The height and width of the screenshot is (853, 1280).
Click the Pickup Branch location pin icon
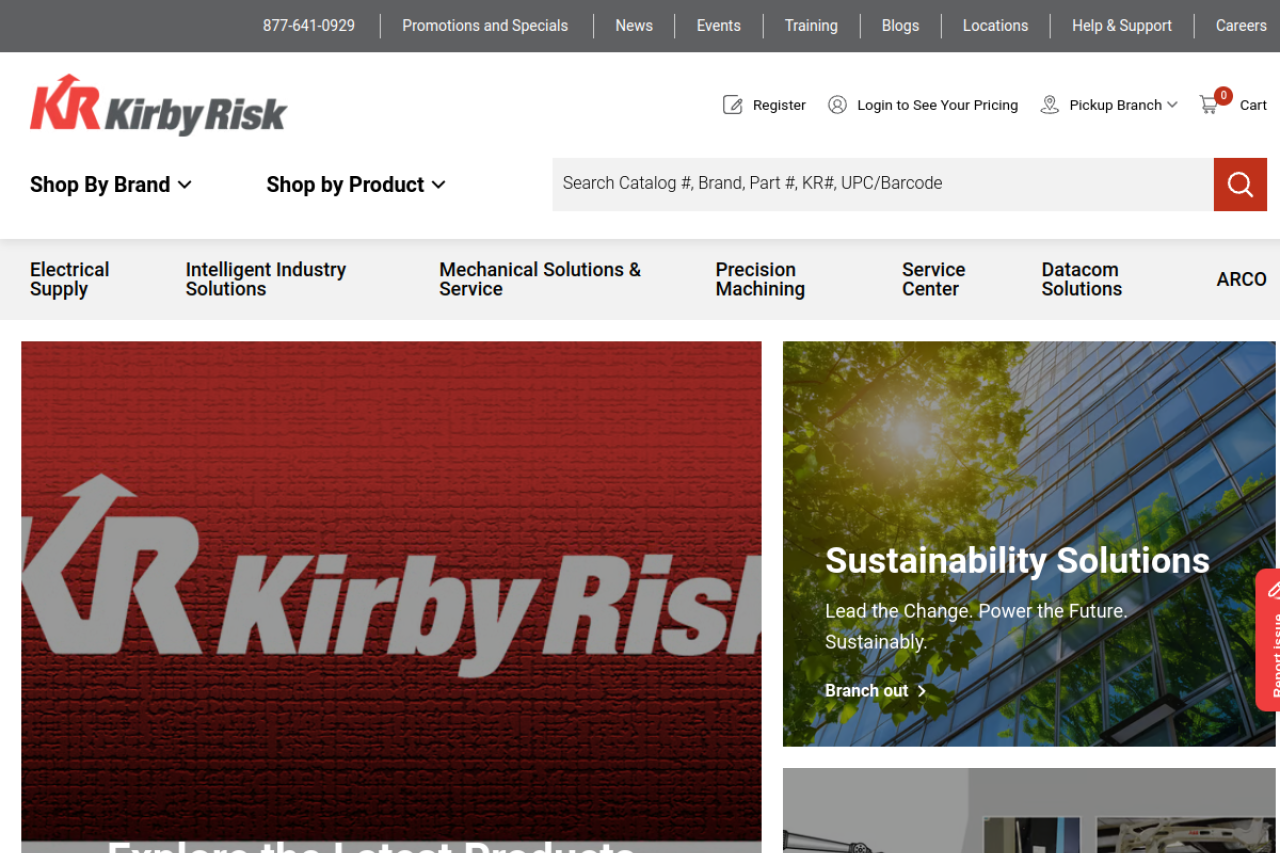1049,105
